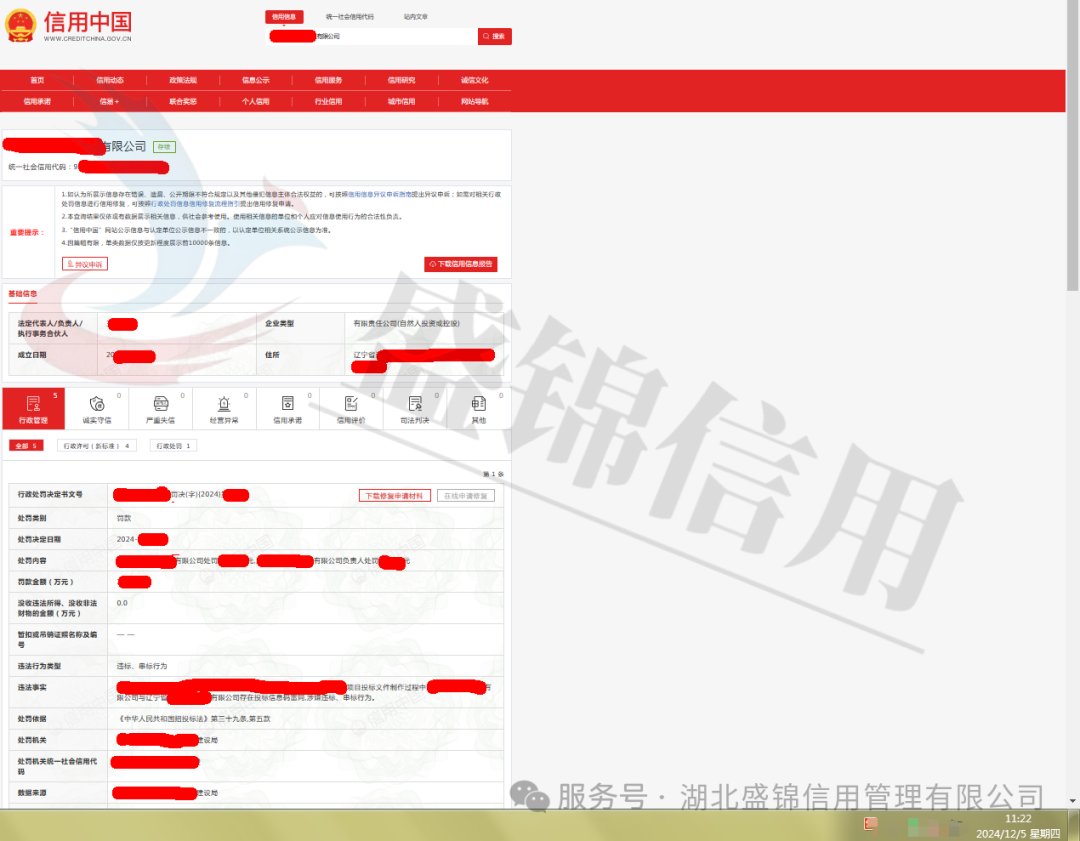Filter records by 行政处罚 1
The width and height of the screenshot is (1080, 841).
coord(173,446)
